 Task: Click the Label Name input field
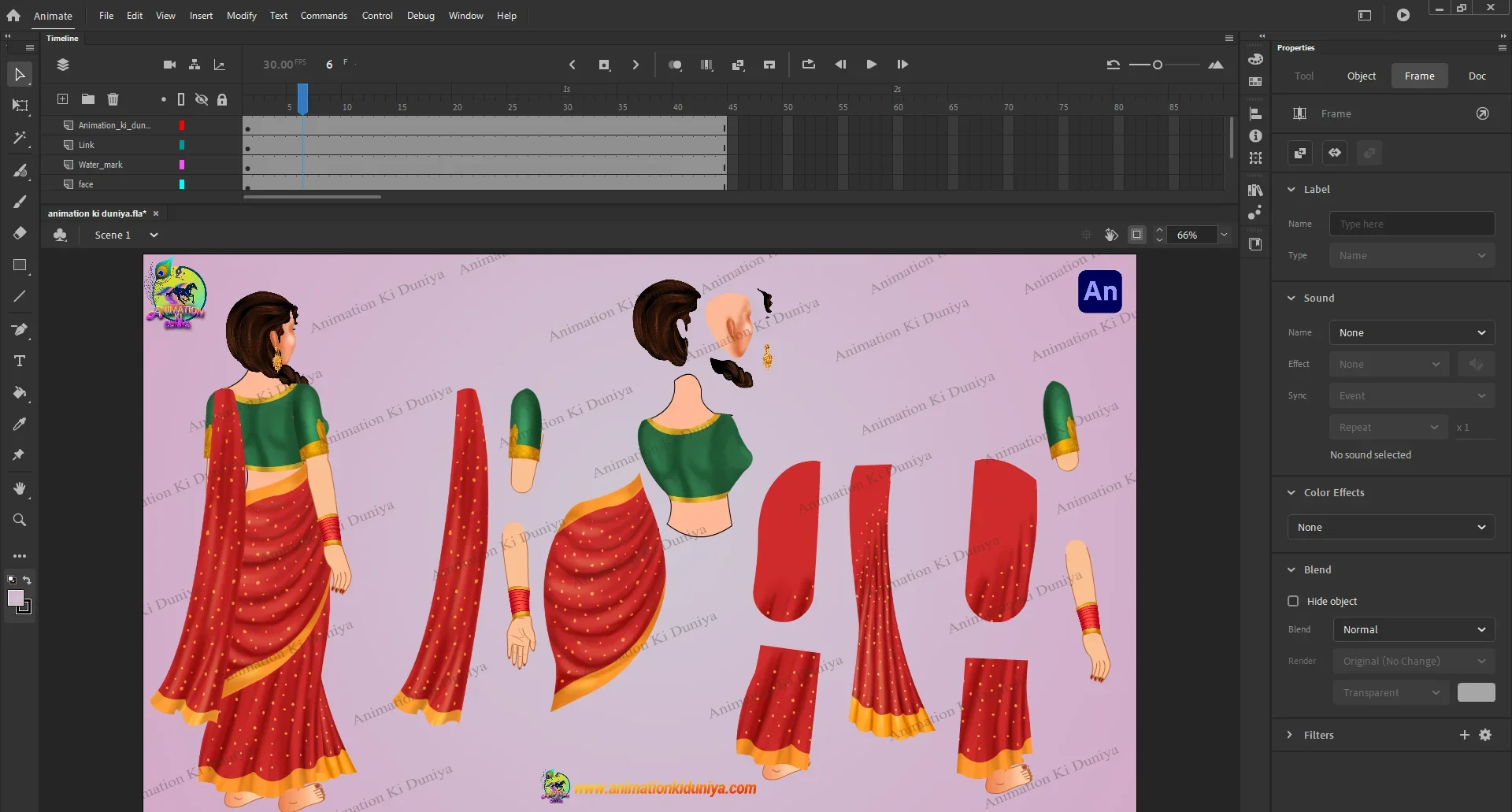[1411, 224]
